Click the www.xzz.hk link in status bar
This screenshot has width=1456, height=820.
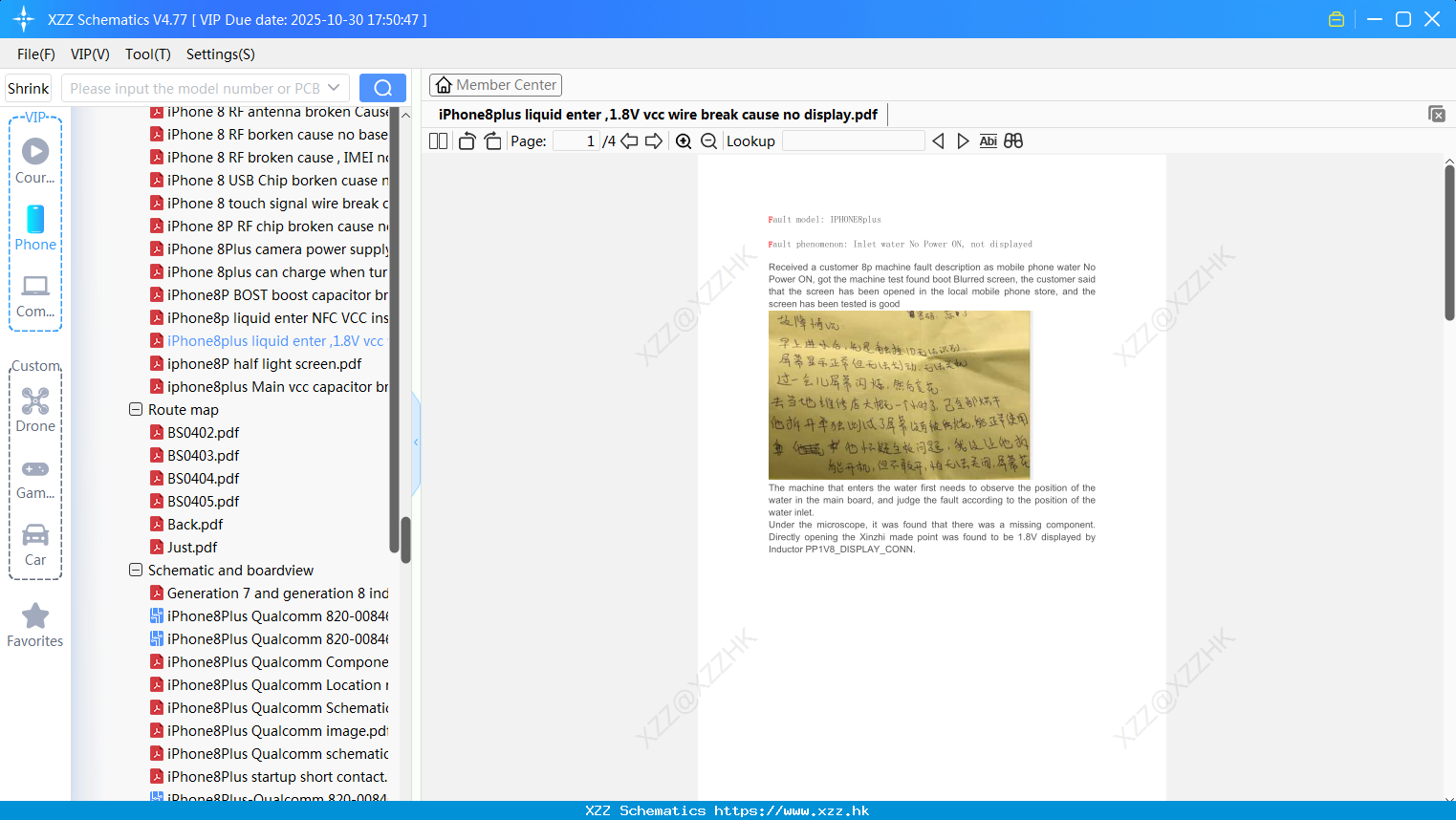click(792, 810)
